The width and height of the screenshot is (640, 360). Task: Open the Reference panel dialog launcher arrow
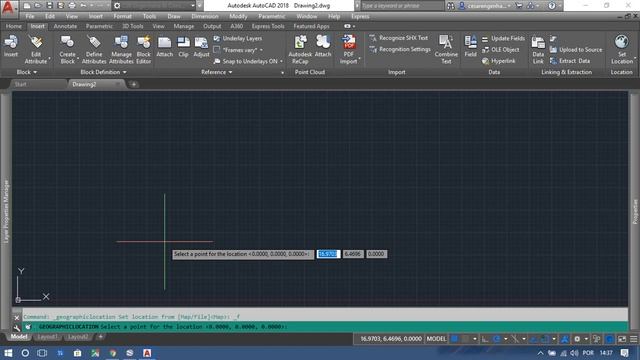click(x=282, y=73)
